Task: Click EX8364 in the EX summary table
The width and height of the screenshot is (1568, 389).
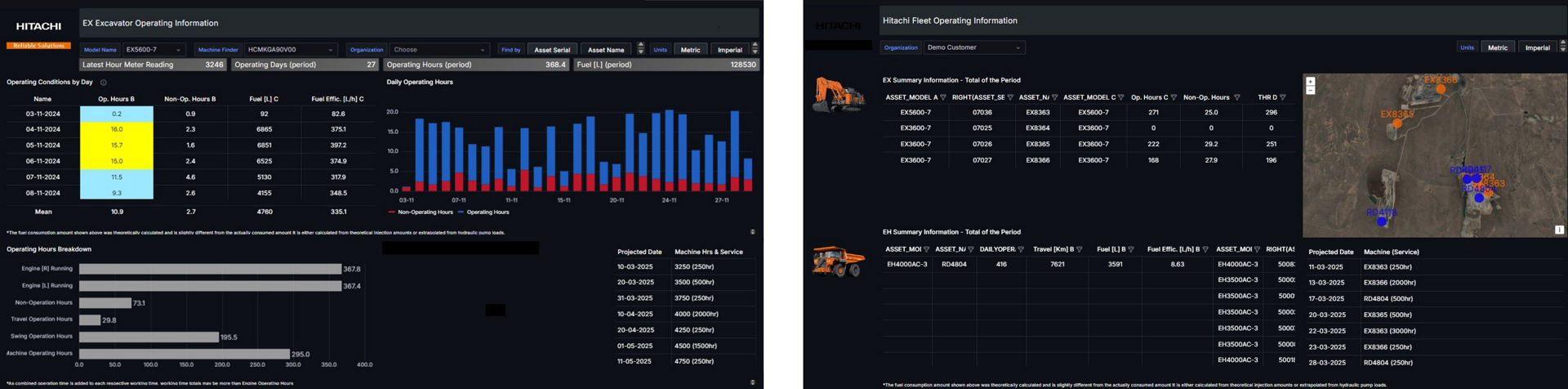Action: (1037, 128)
